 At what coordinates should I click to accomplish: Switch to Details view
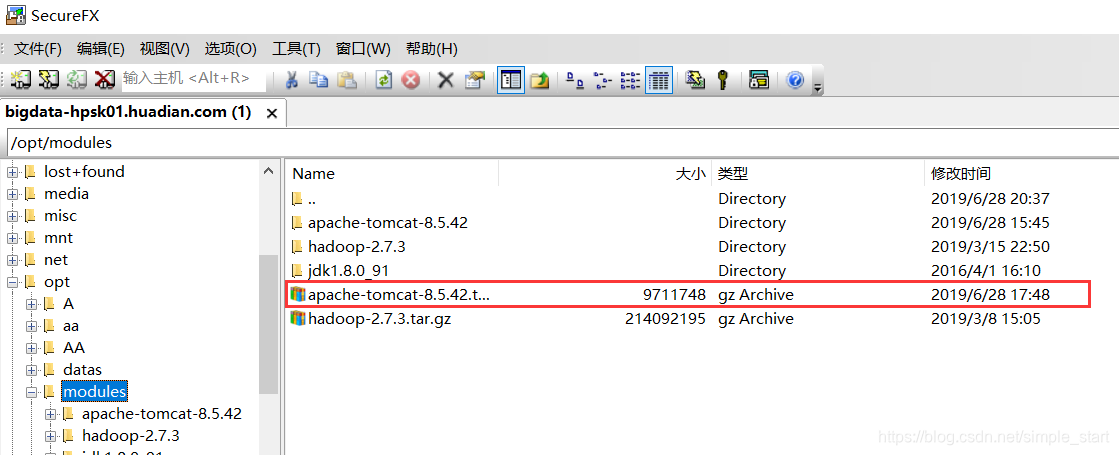click(x=659, y=80)
